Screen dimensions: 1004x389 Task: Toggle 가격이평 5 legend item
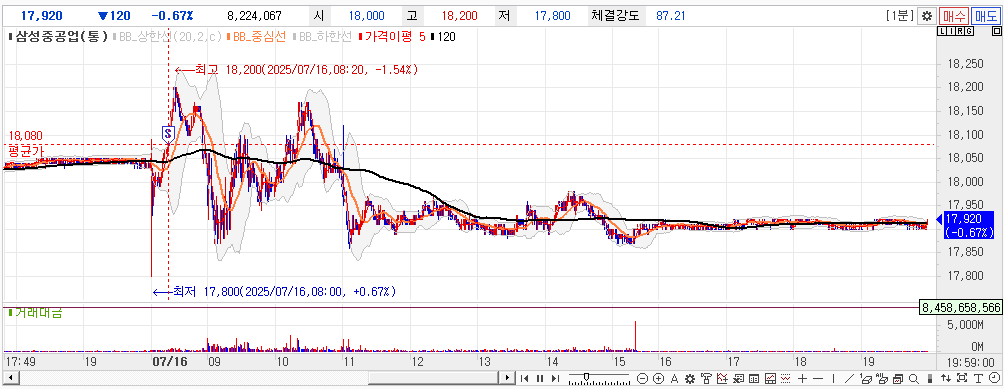(391, 37)
